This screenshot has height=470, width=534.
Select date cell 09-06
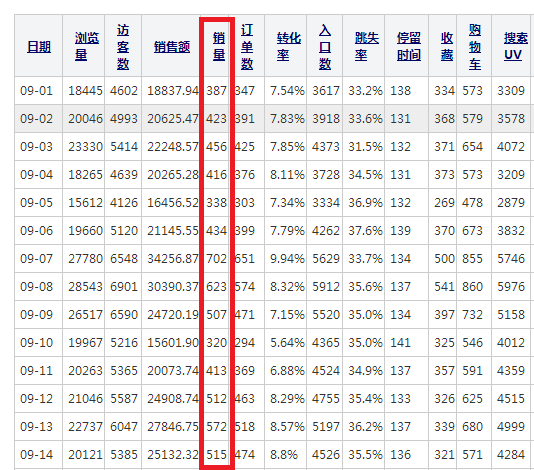(x=36, y=231)
